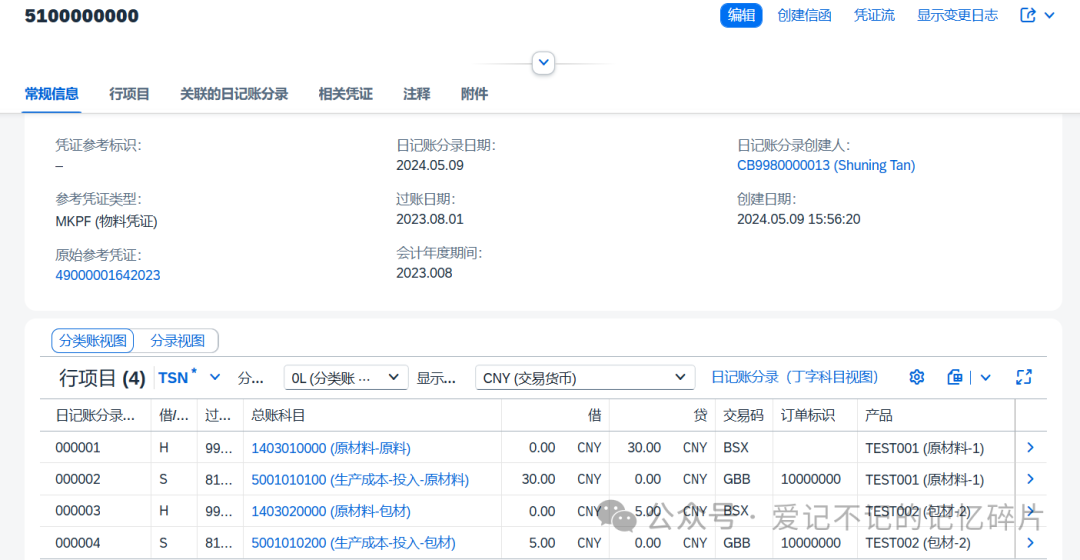Click the 编辑 edit button

740,15
